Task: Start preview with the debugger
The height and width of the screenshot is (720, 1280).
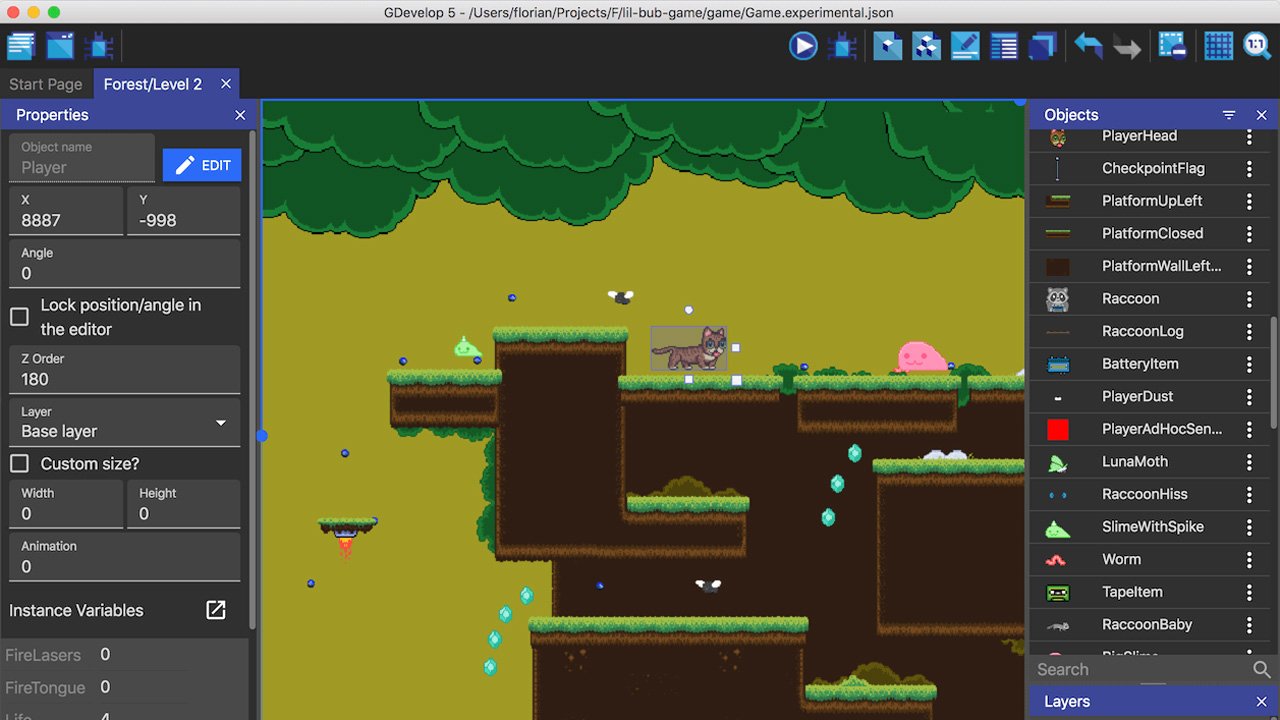Action: 841,45
